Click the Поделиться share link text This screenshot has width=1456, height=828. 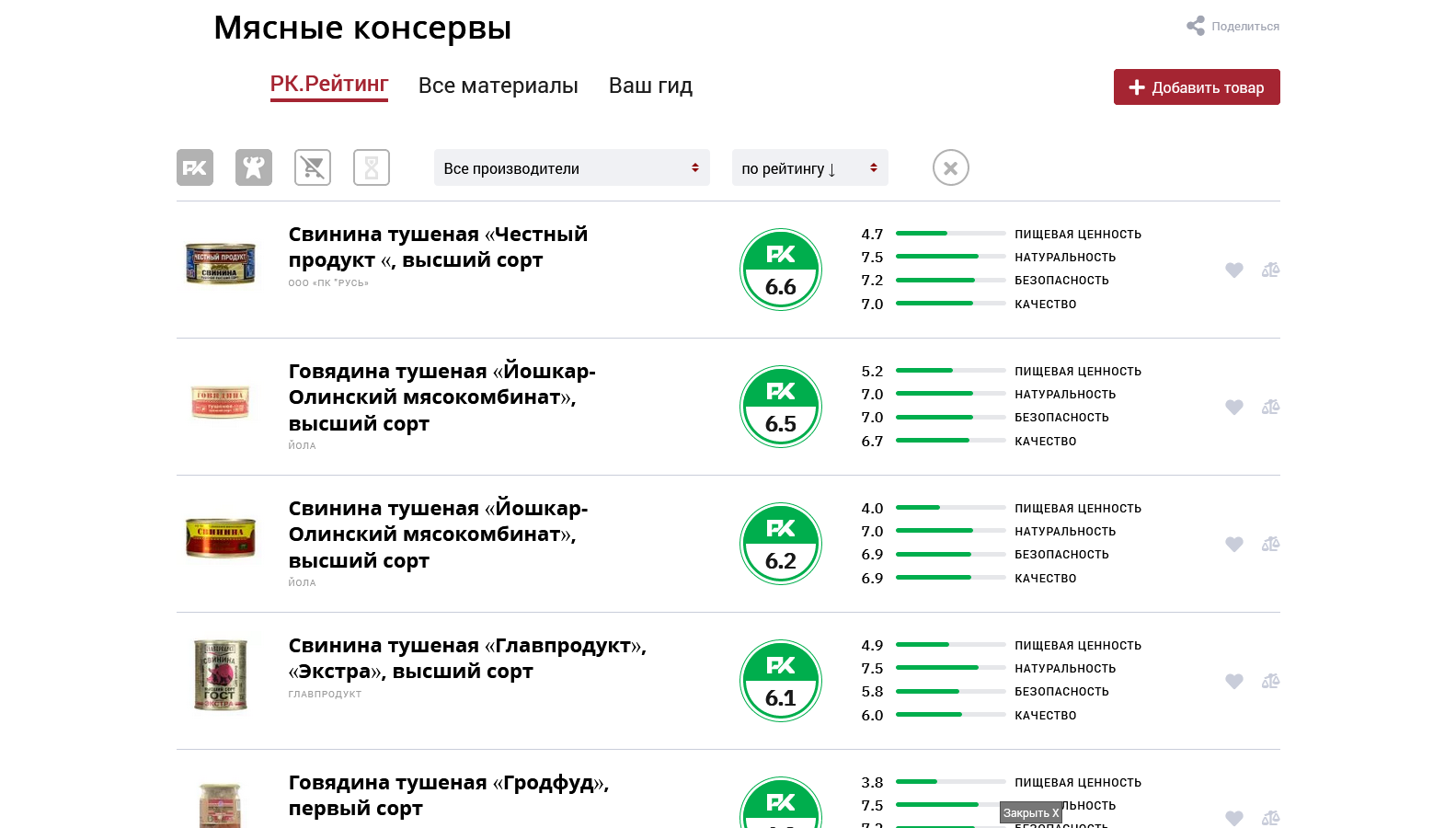click(1245, 27)
